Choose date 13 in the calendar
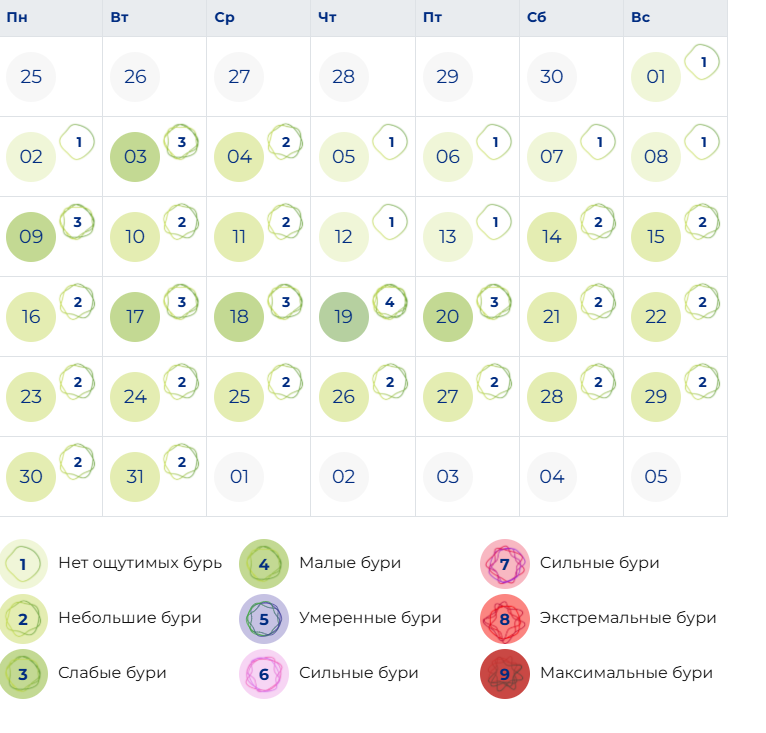766x733 pixels. 447,237
